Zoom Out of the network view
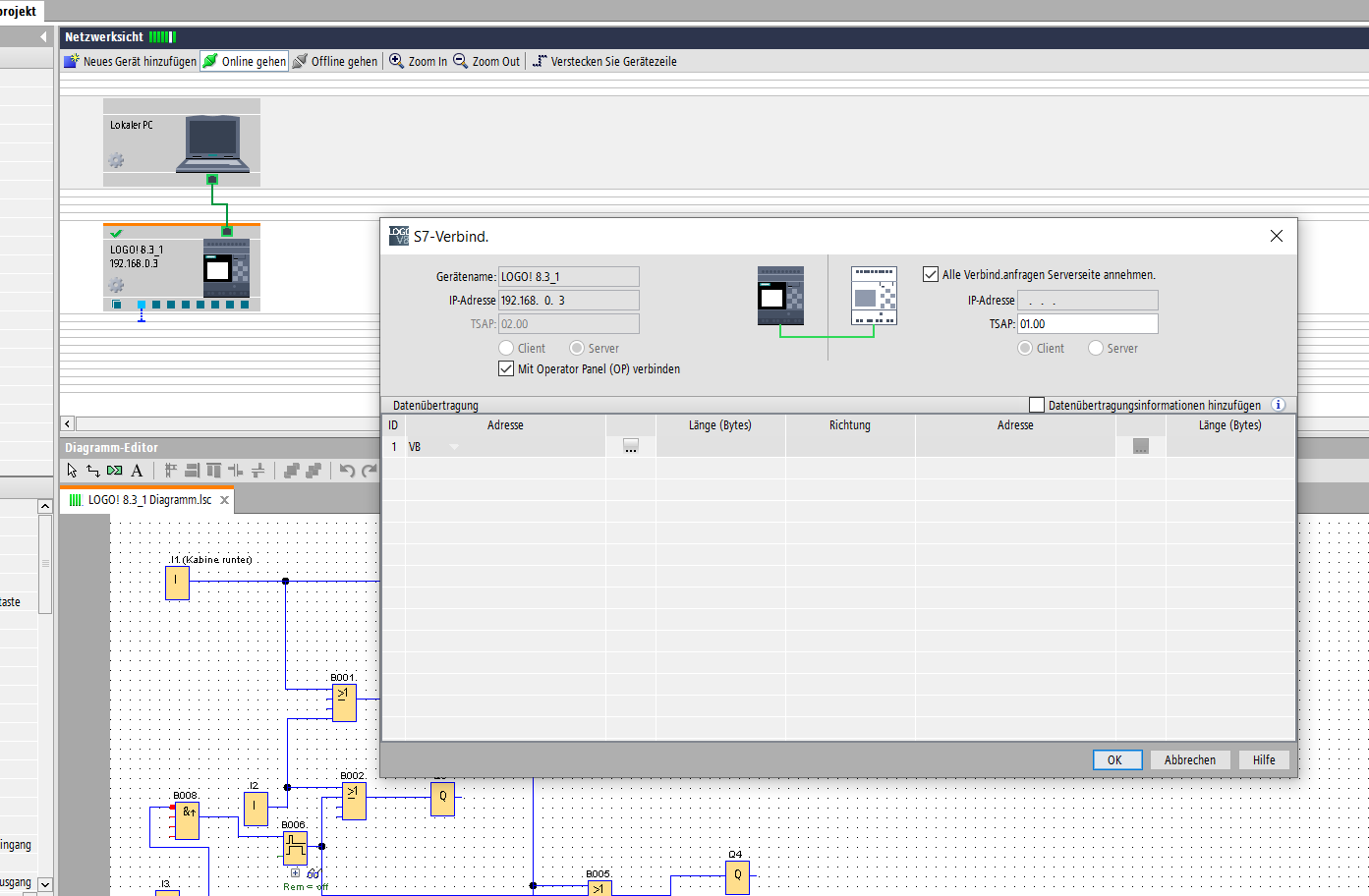 [486, 61]
